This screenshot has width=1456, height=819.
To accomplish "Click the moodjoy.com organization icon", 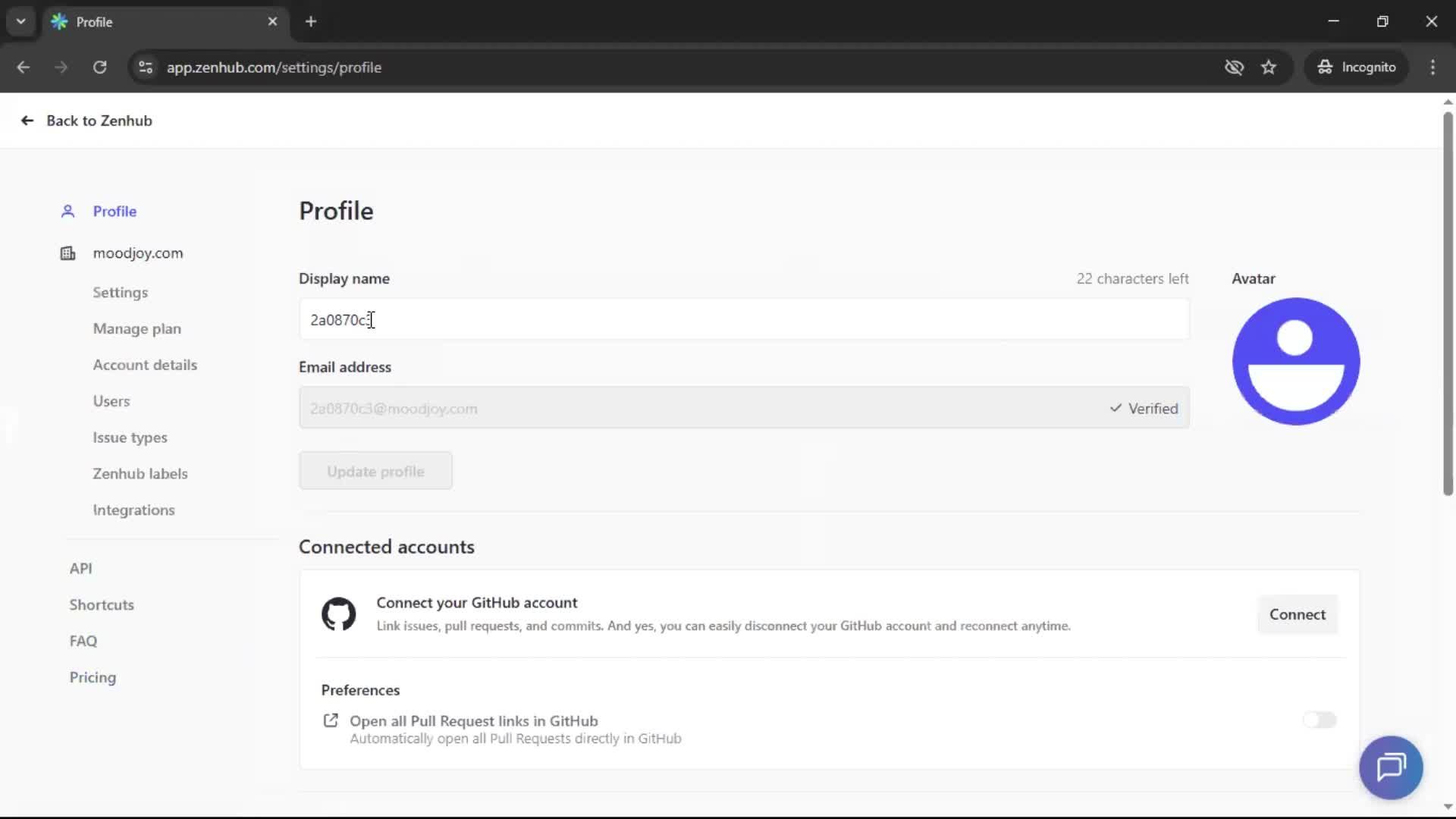I will pyautogui.click(x=67, y=253).
